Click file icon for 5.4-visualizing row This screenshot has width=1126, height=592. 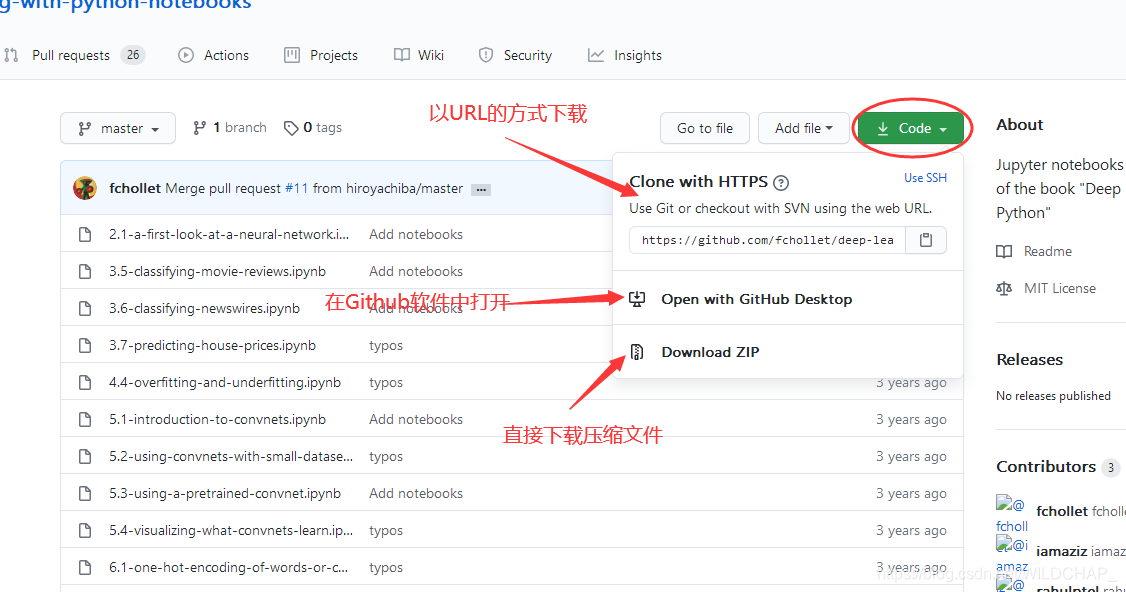tap(85, 530)
